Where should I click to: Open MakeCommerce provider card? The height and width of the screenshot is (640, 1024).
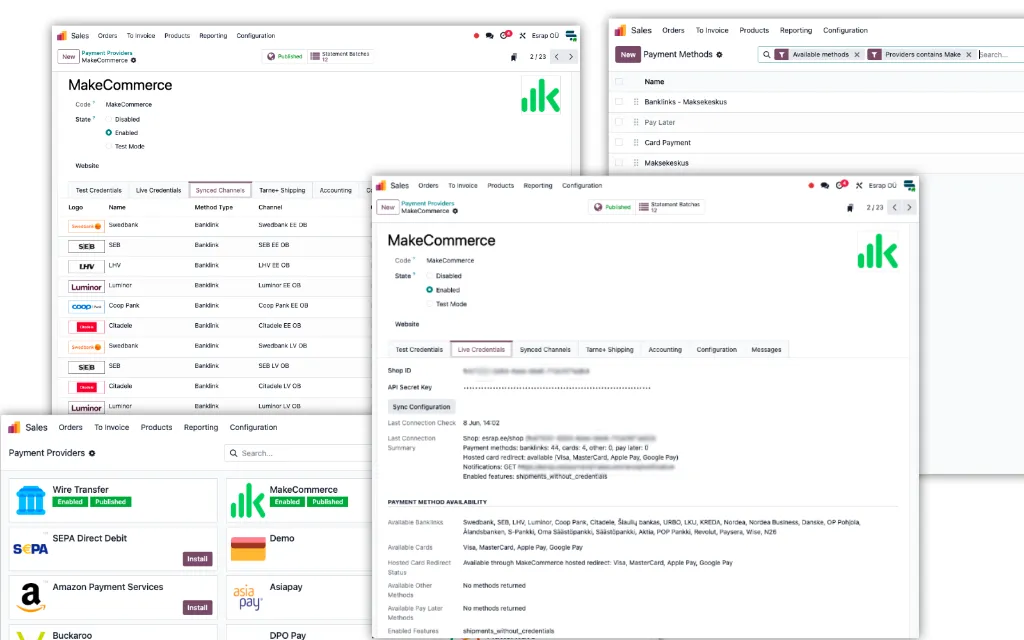(x=298, y=500)
